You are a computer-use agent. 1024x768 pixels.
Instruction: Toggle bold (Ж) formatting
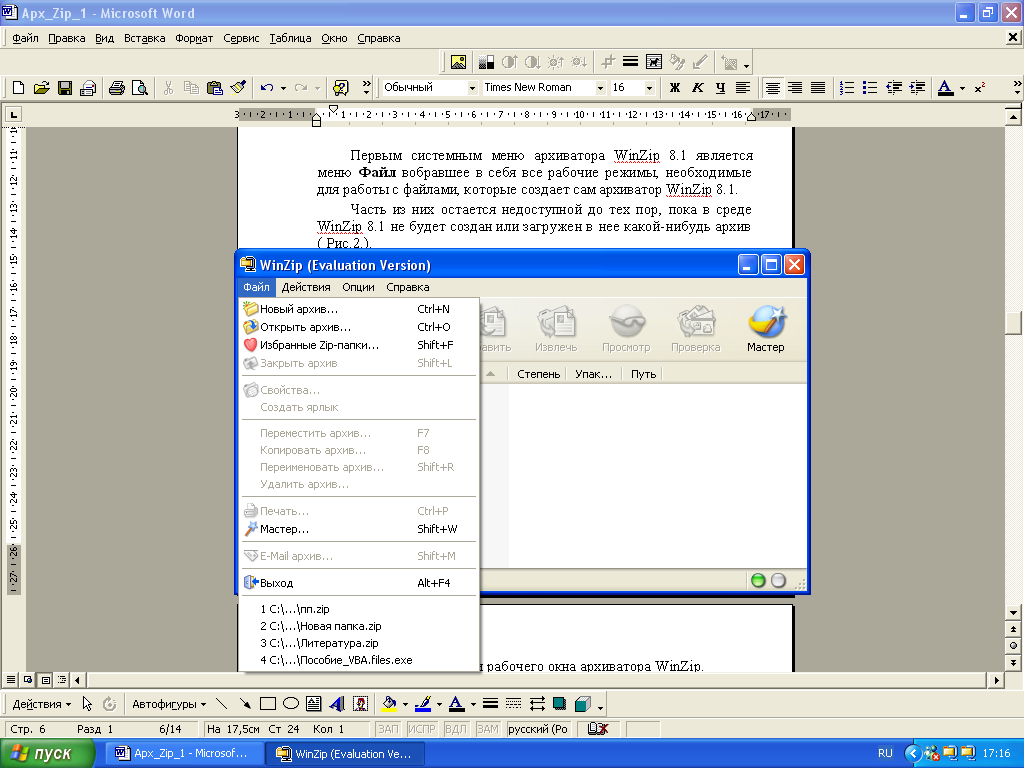point(675,88)
